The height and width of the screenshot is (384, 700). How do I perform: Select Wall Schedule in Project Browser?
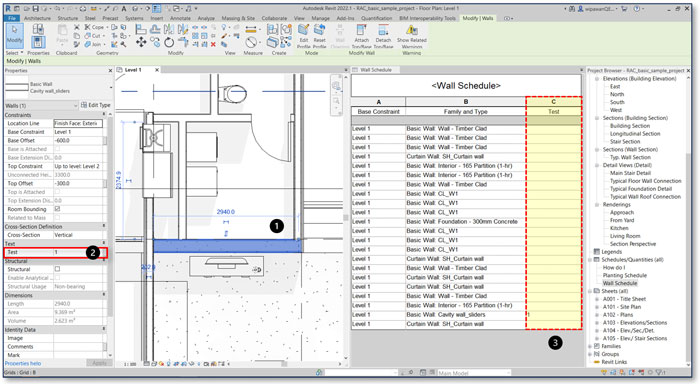pos(620,283)
